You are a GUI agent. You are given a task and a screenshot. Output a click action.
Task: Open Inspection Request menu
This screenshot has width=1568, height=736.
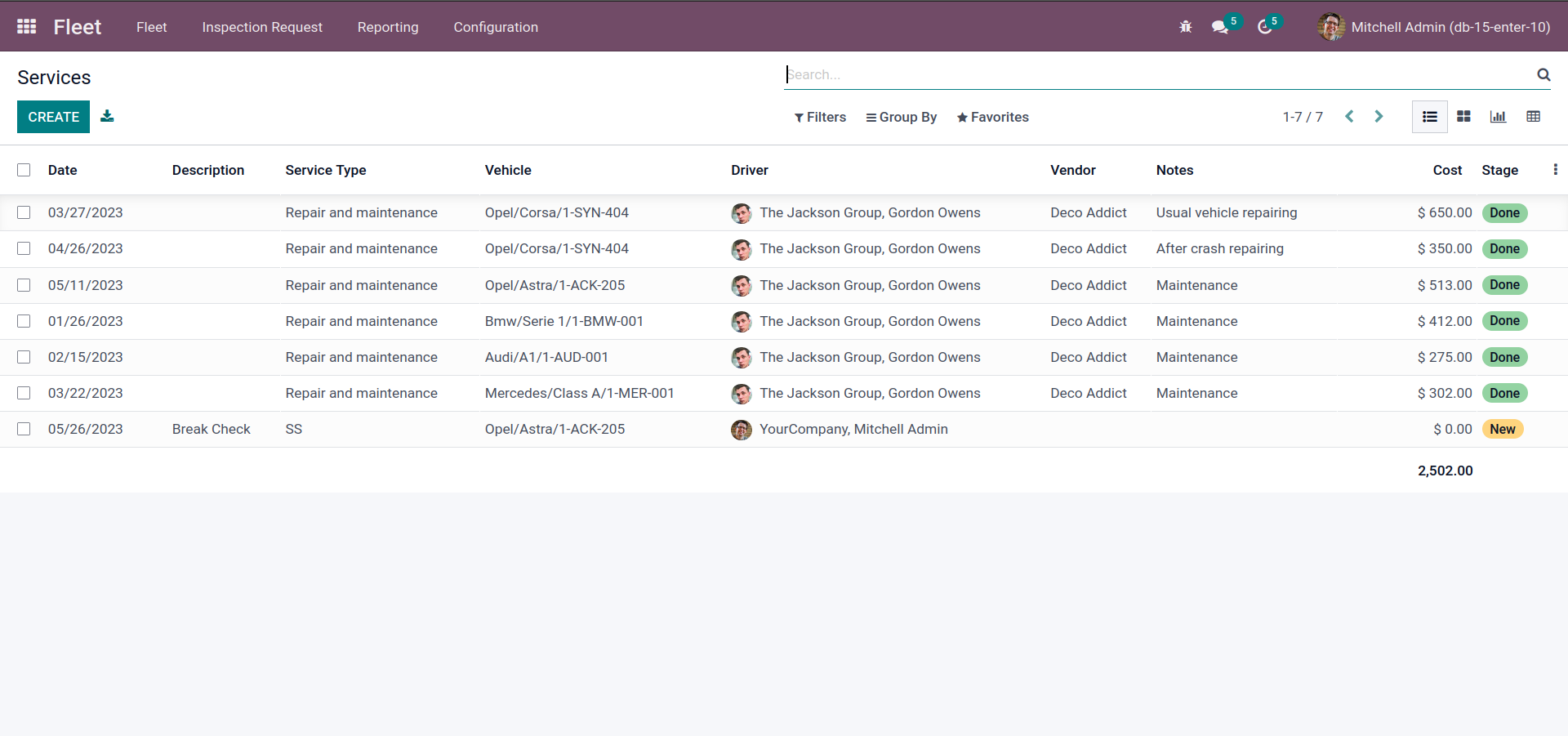pos(262,27)
